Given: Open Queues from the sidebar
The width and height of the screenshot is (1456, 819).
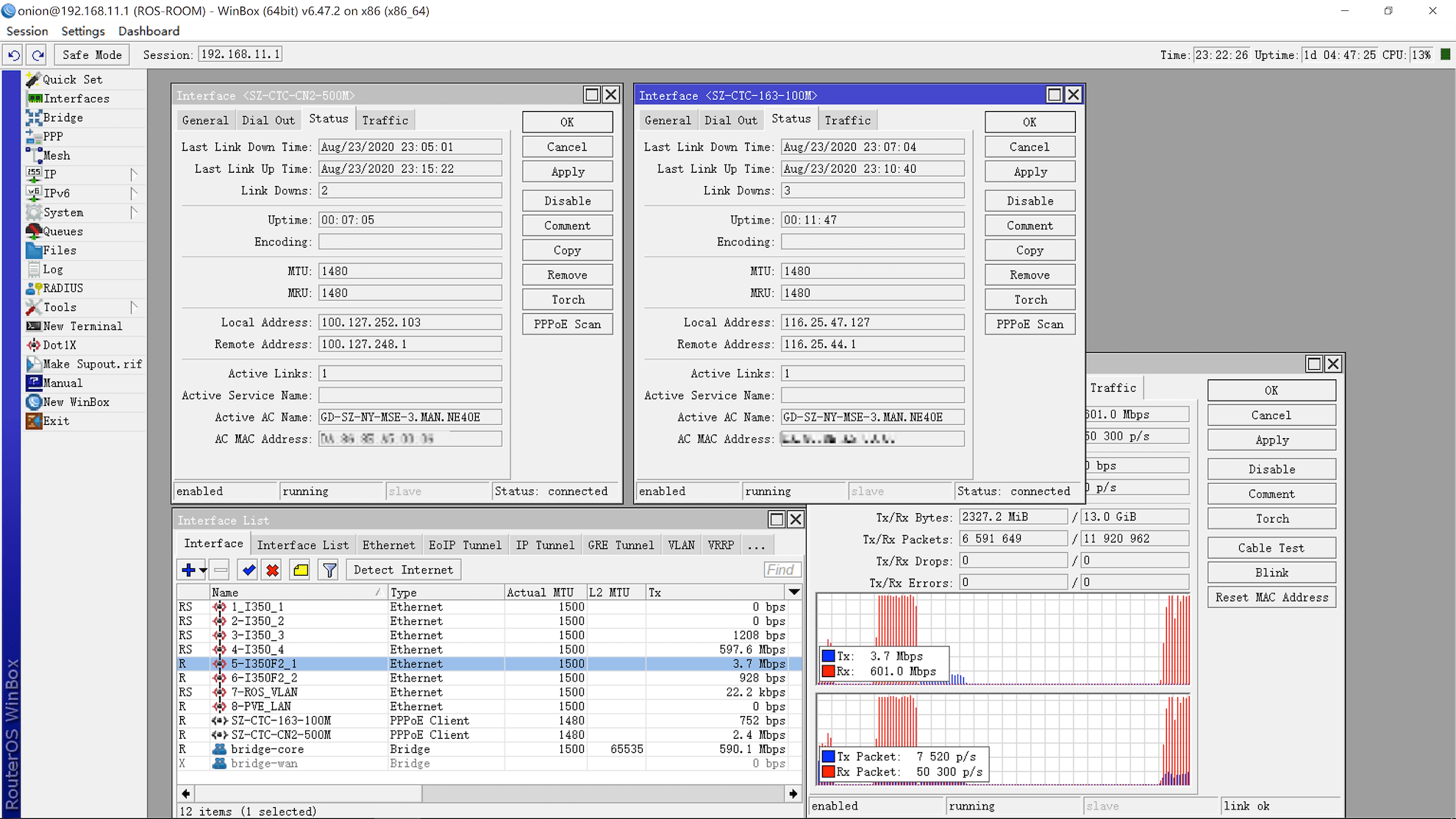Looking at the screenshot, I should coord(63,231).
